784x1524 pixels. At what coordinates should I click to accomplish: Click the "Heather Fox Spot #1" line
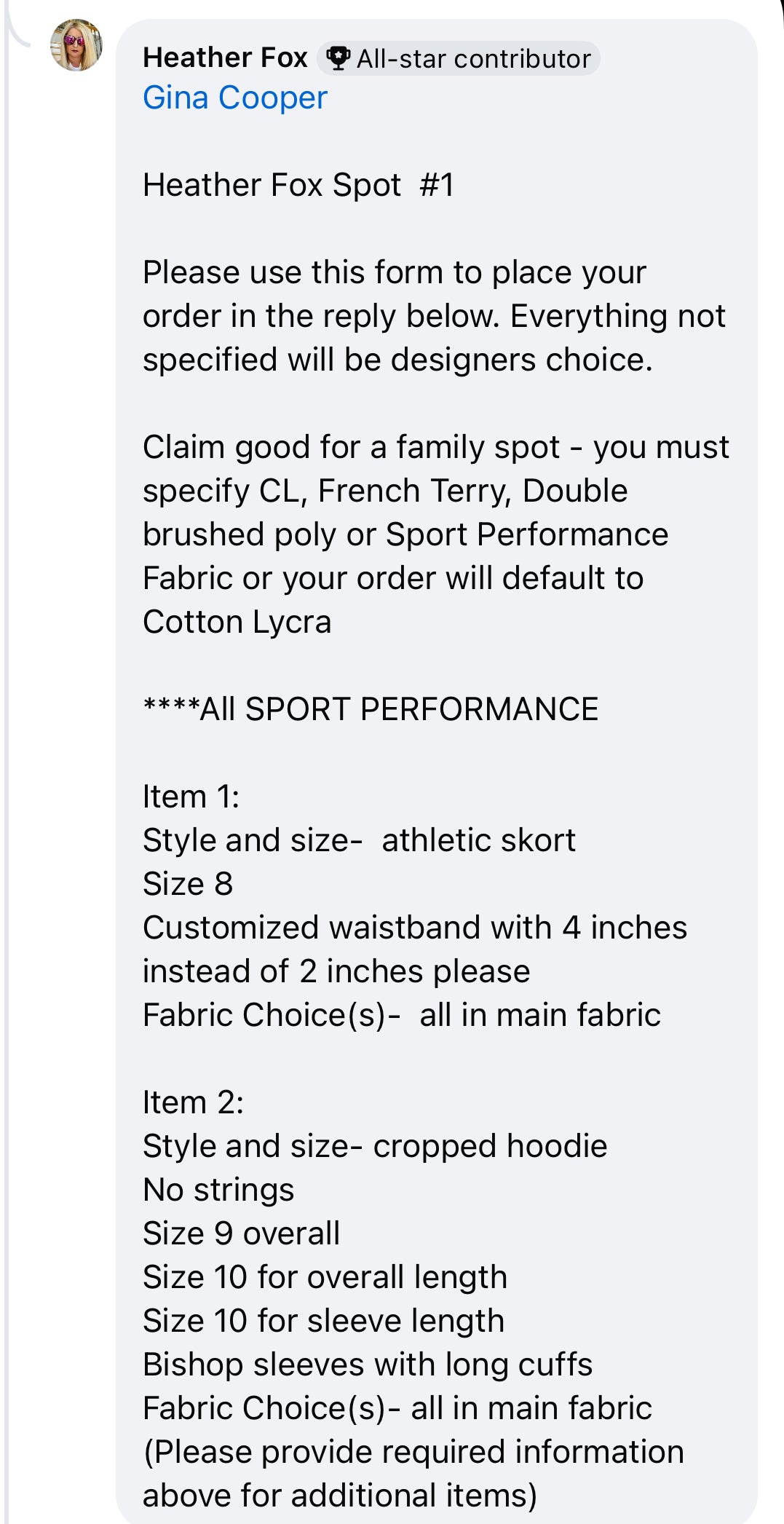tap(298, 185)
